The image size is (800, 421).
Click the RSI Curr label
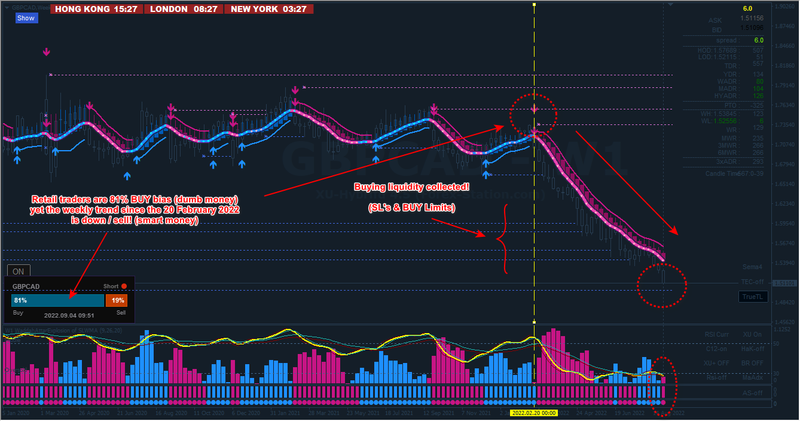coord(717,335)
